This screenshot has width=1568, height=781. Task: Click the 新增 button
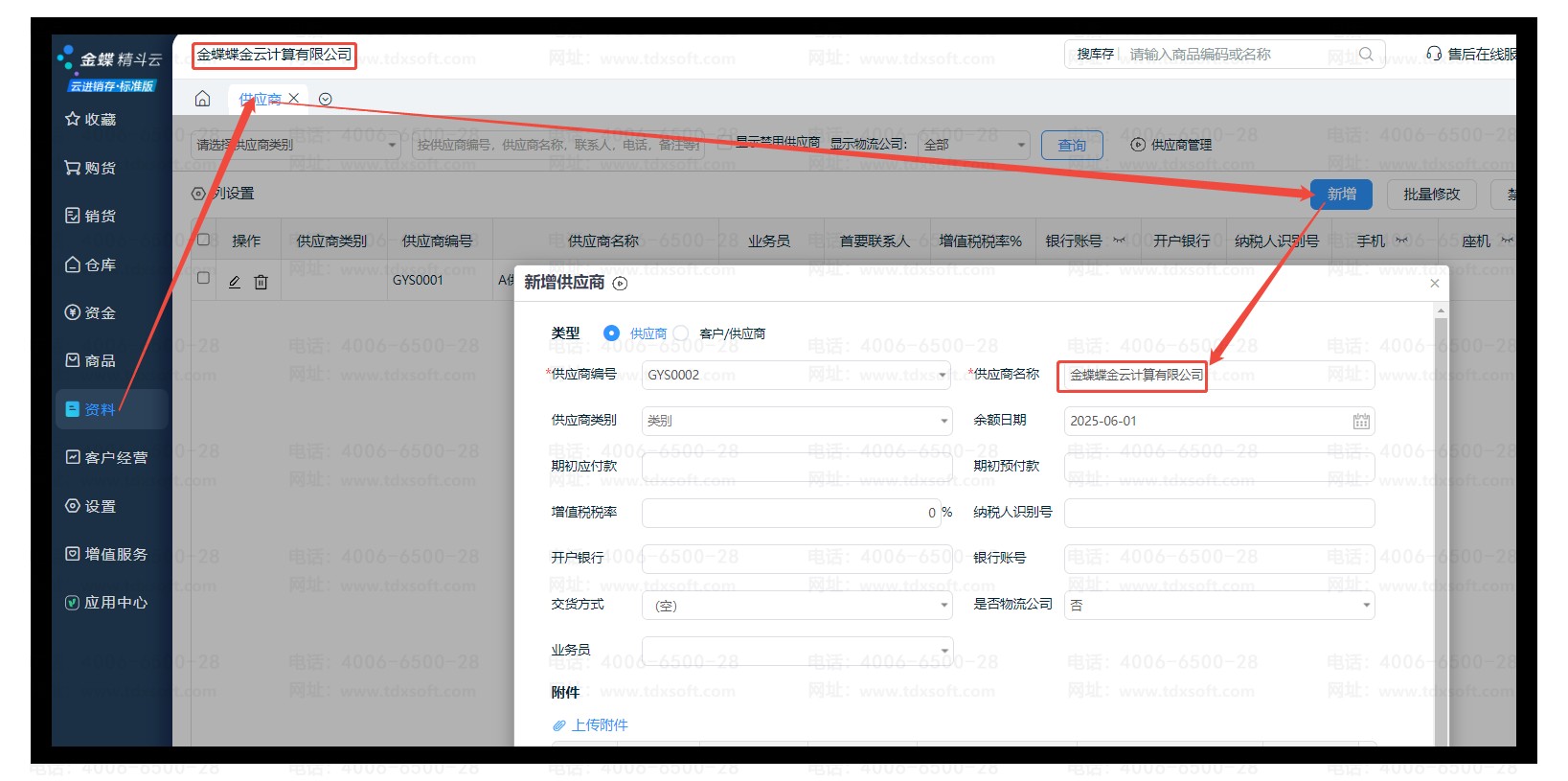1341,195
